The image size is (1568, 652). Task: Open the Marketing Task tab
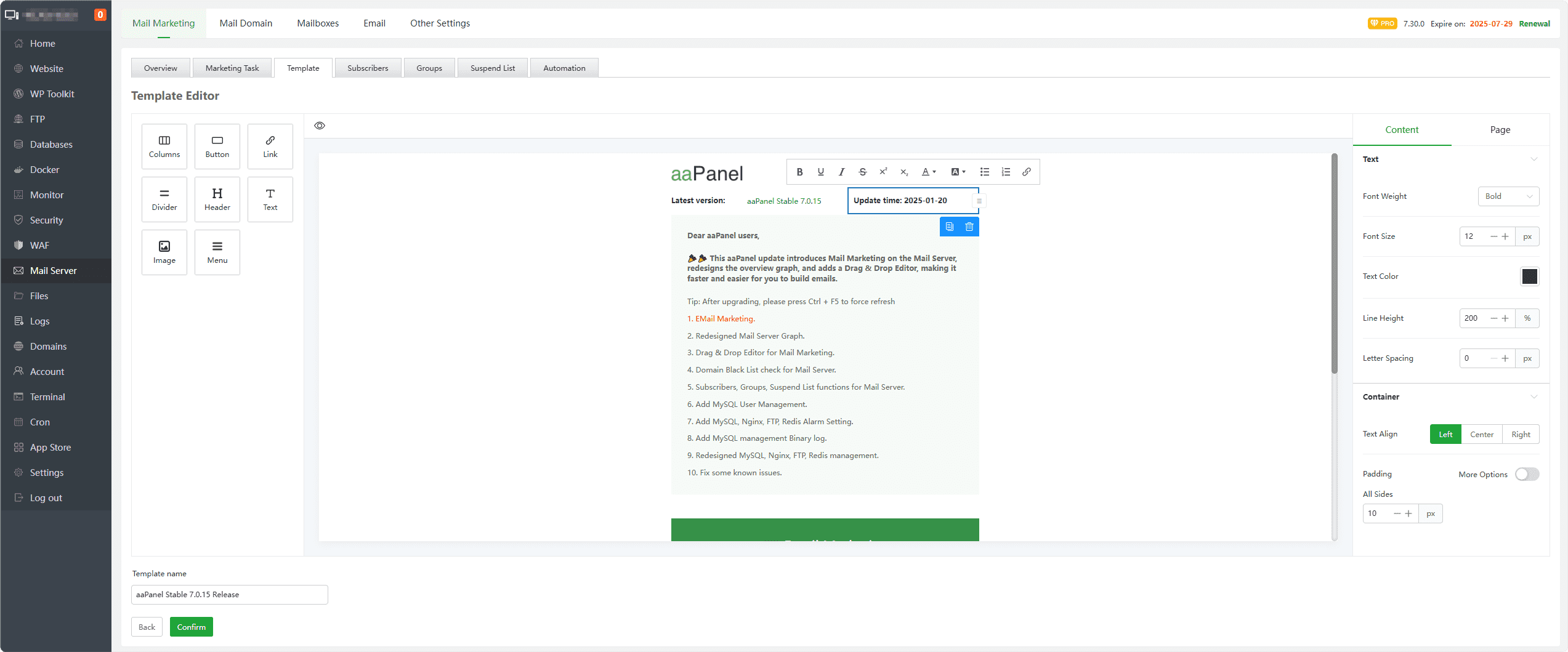tap(232, 68)
